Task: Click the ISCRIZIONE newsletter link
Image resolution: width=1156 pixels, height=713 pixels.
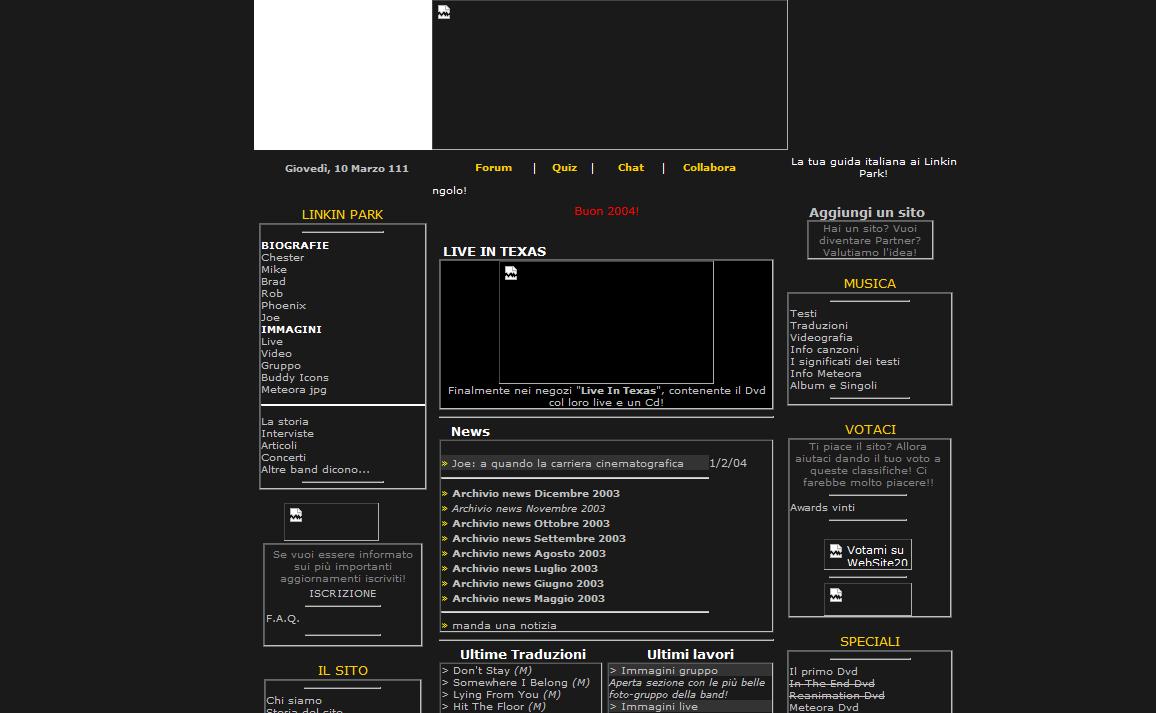Action: pos(343,594)
